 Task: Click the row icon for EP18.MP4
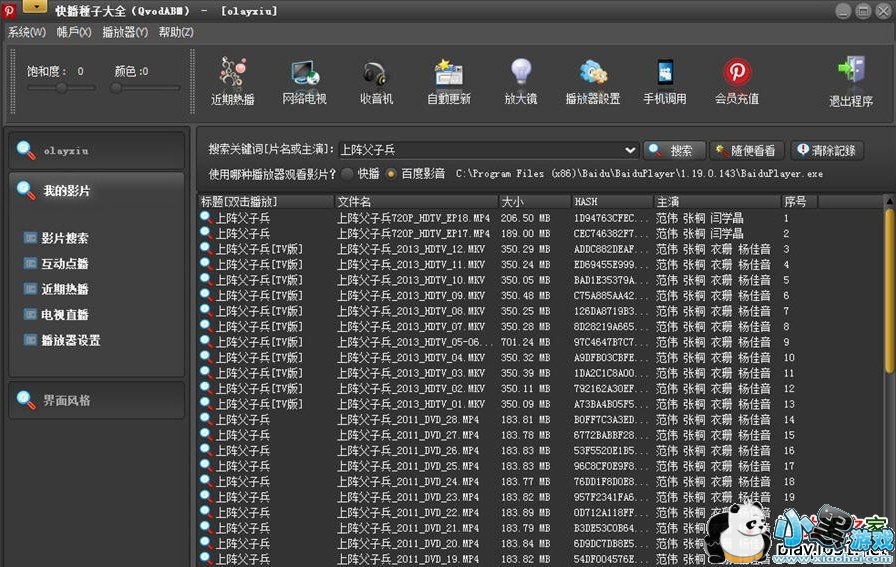tap(206, 217)
